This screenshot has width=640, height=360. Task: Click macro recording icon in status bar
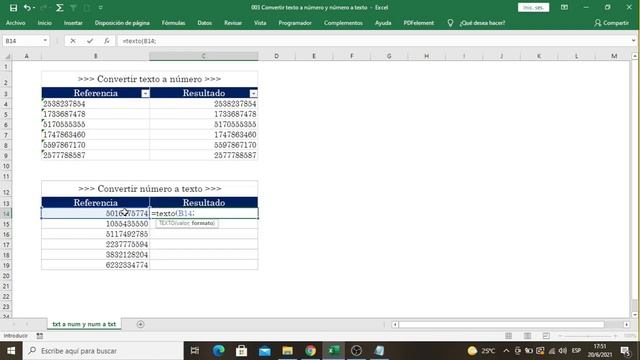[x=40, y=336]
